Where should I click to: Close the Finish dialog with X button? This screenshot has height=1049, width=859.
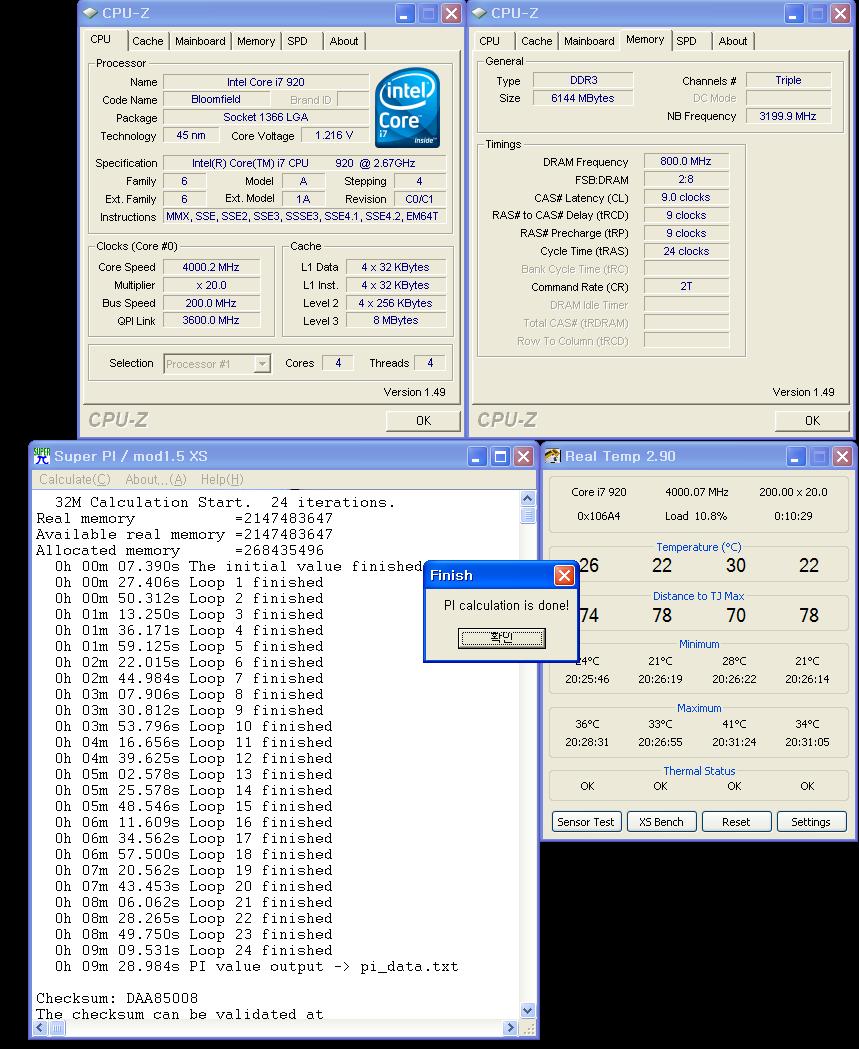point(564,575)
